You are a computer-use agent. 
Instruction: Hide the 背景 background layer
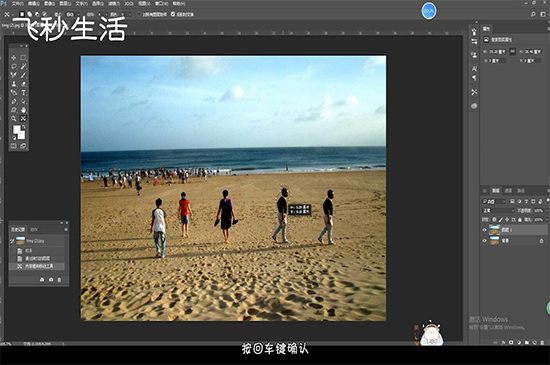pyautogui.click(x=484, y=241)
